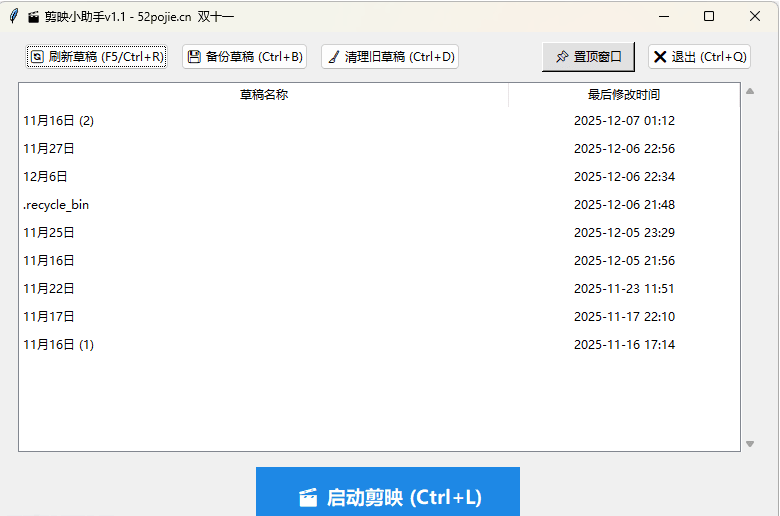
Task: Minimize the 剪映小助手 window
Action: point(664,16)
